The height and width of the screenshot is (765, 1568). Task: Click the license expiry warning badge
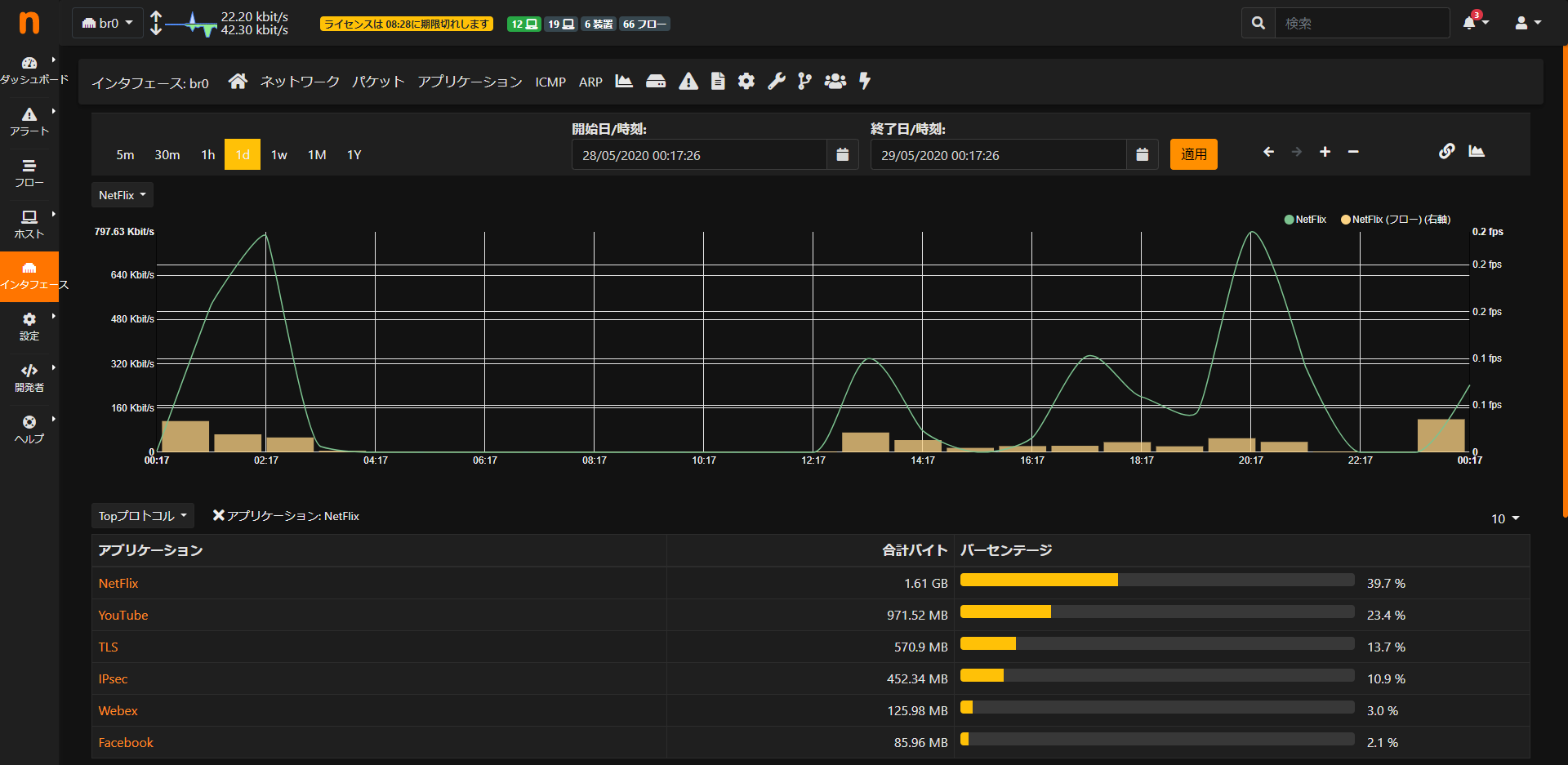tap(407, 24)
